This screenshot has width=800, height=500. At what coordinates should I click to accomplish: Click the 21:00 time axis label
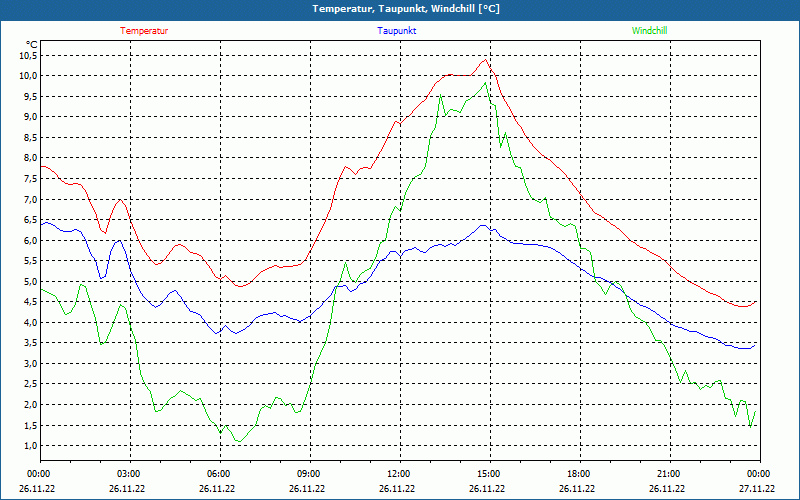pos(667,473)
